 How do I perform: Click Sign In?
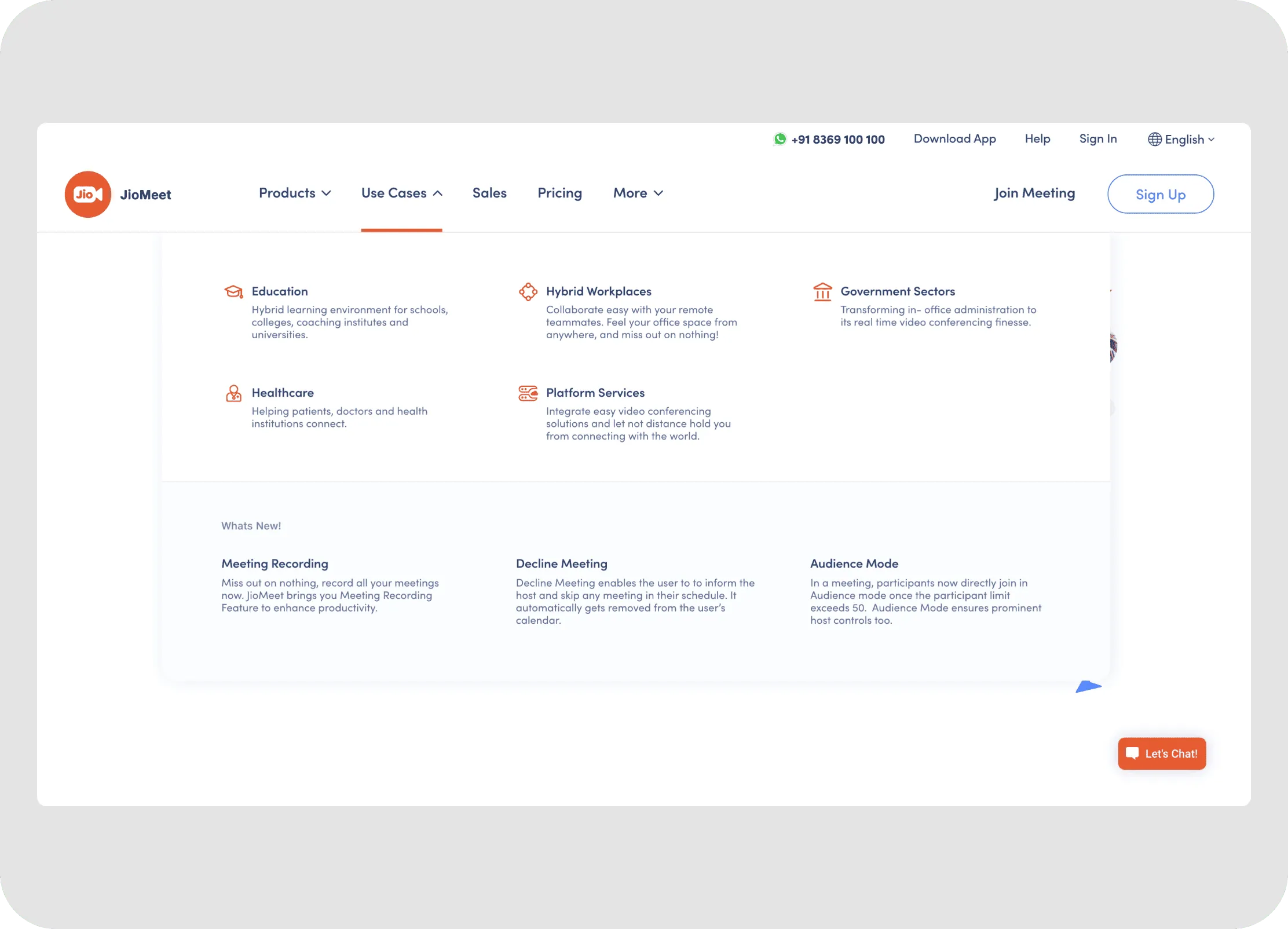pyautogui.click(x=1097, y=139)
